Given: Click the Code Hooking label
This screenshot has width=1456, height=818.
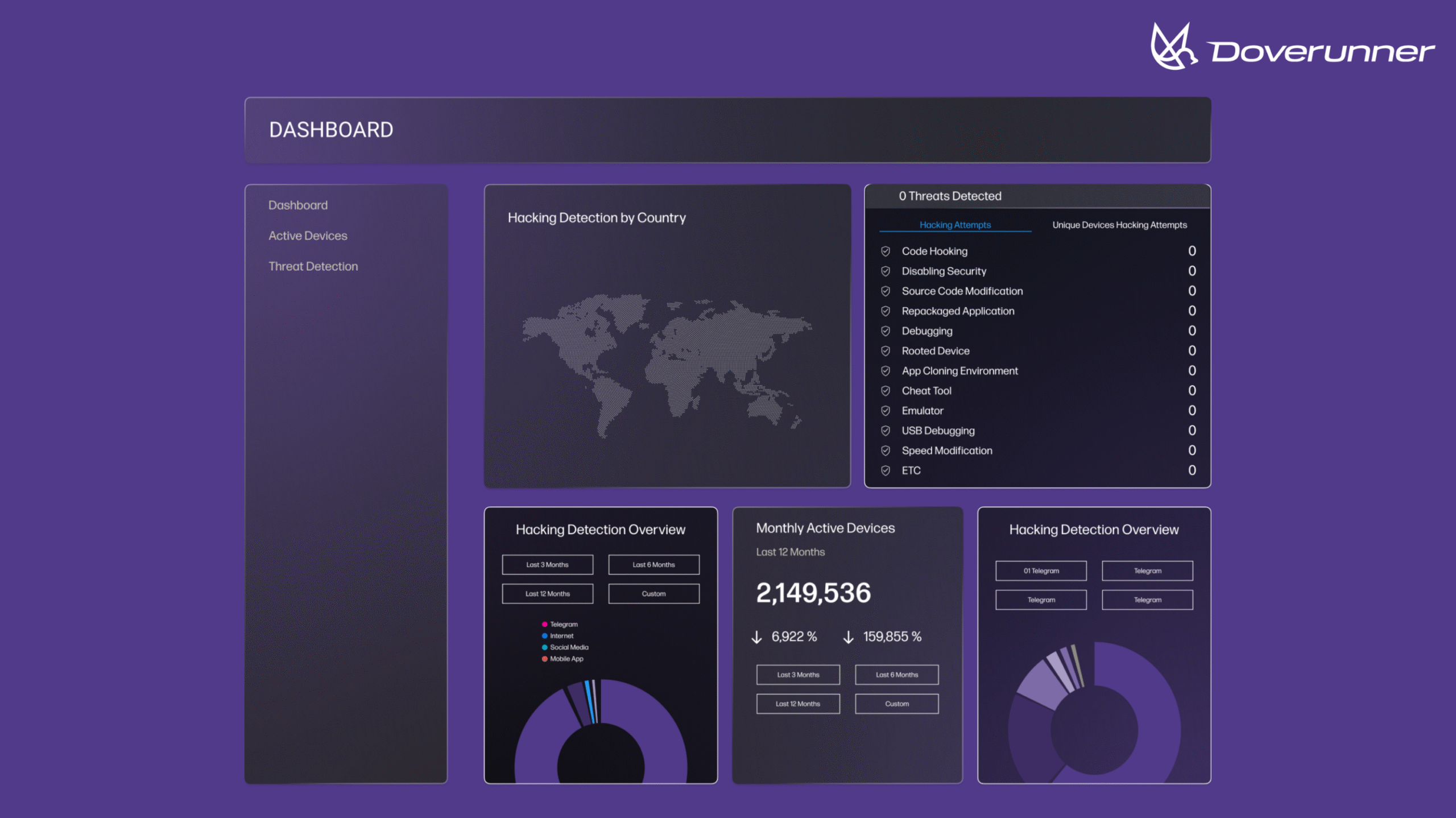Looking at the screenshot, I should tap(934, 251).
